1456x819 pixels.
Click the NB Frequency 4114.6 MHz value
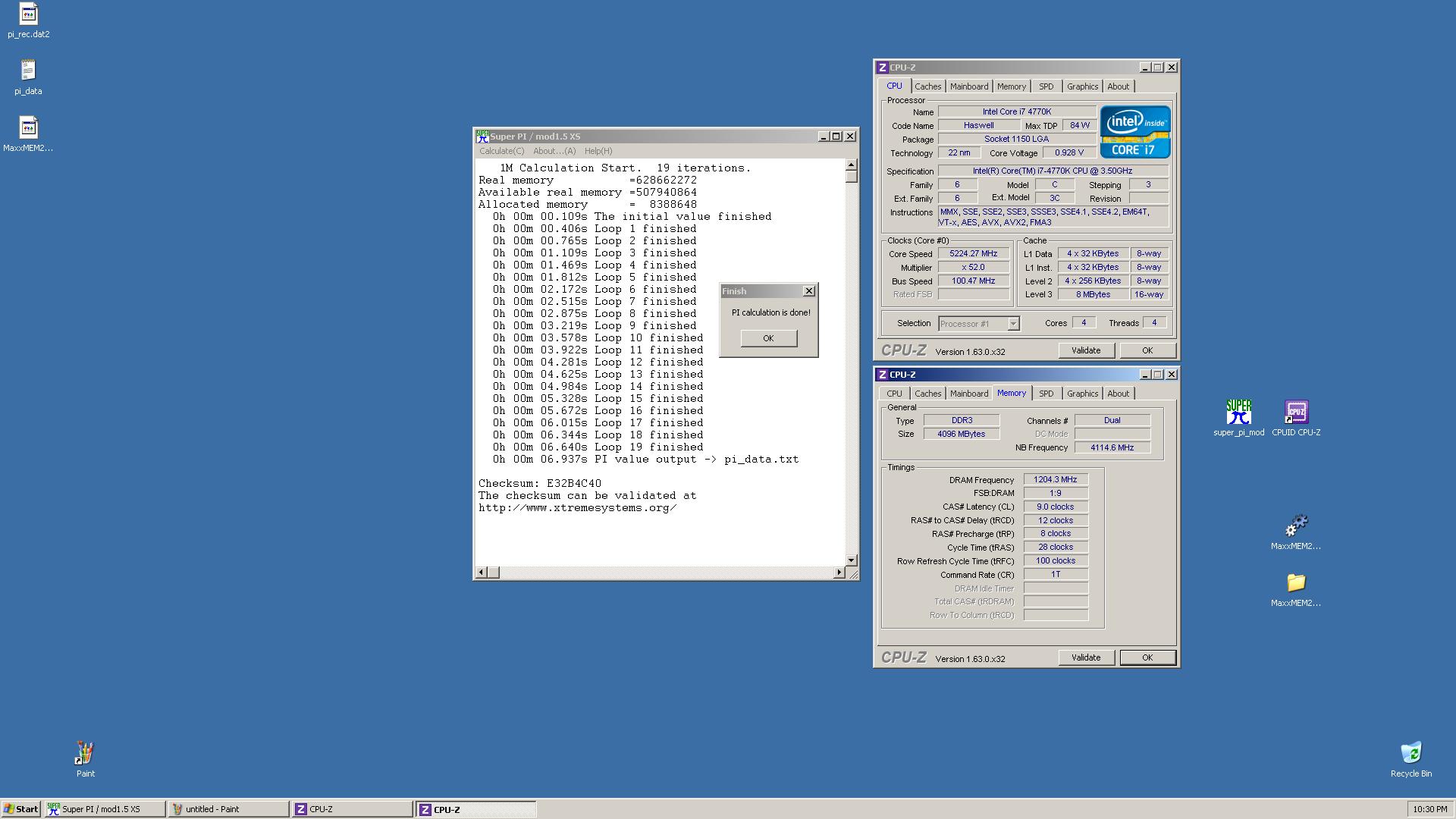[x=1112, y=447]
